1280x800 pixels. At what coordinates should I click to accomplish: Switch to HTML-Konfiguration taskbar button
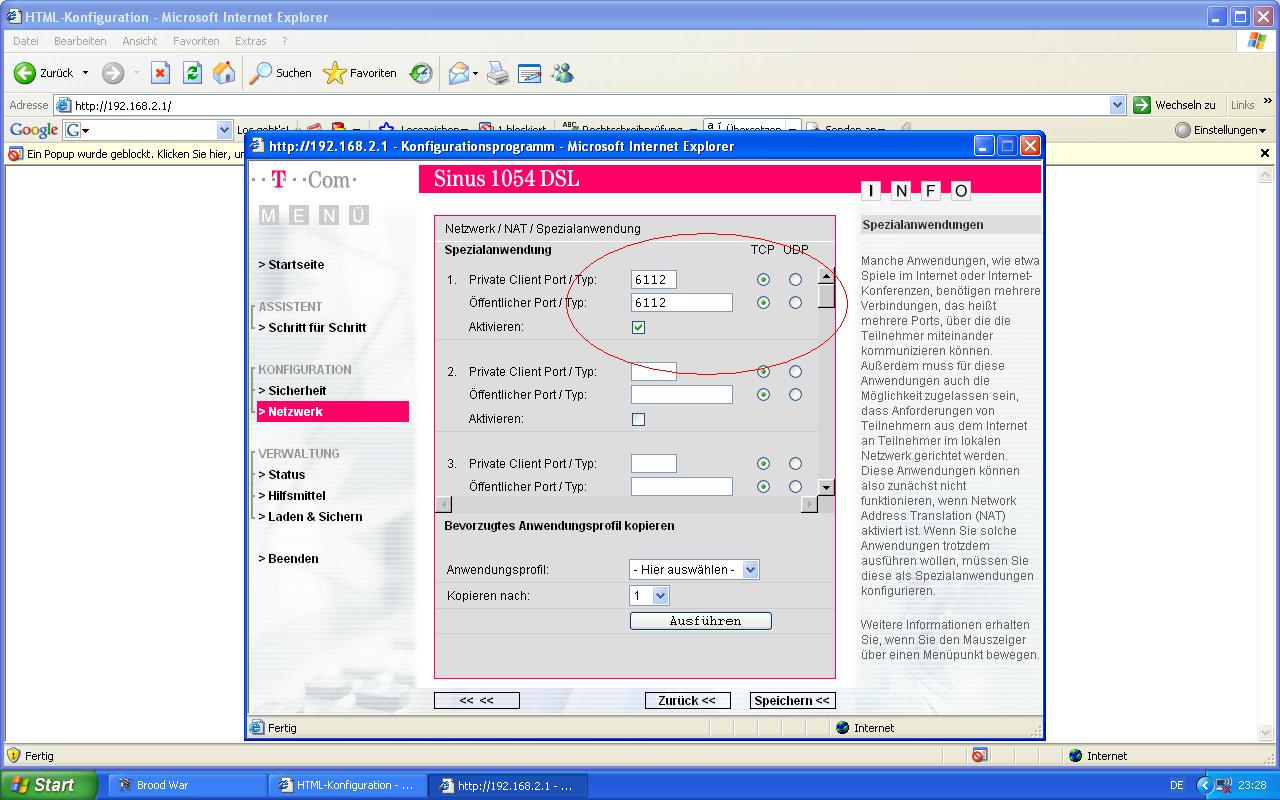coord(347,785)
